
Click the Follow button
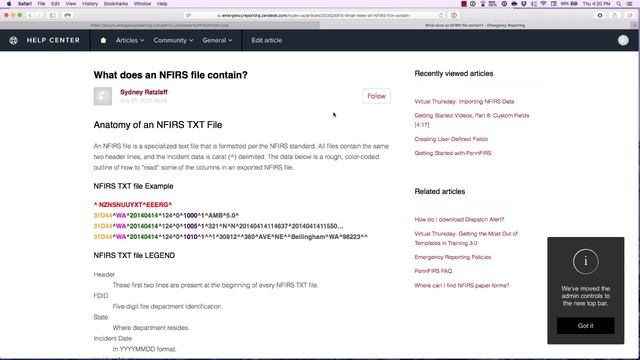click(x=376, y=96)
